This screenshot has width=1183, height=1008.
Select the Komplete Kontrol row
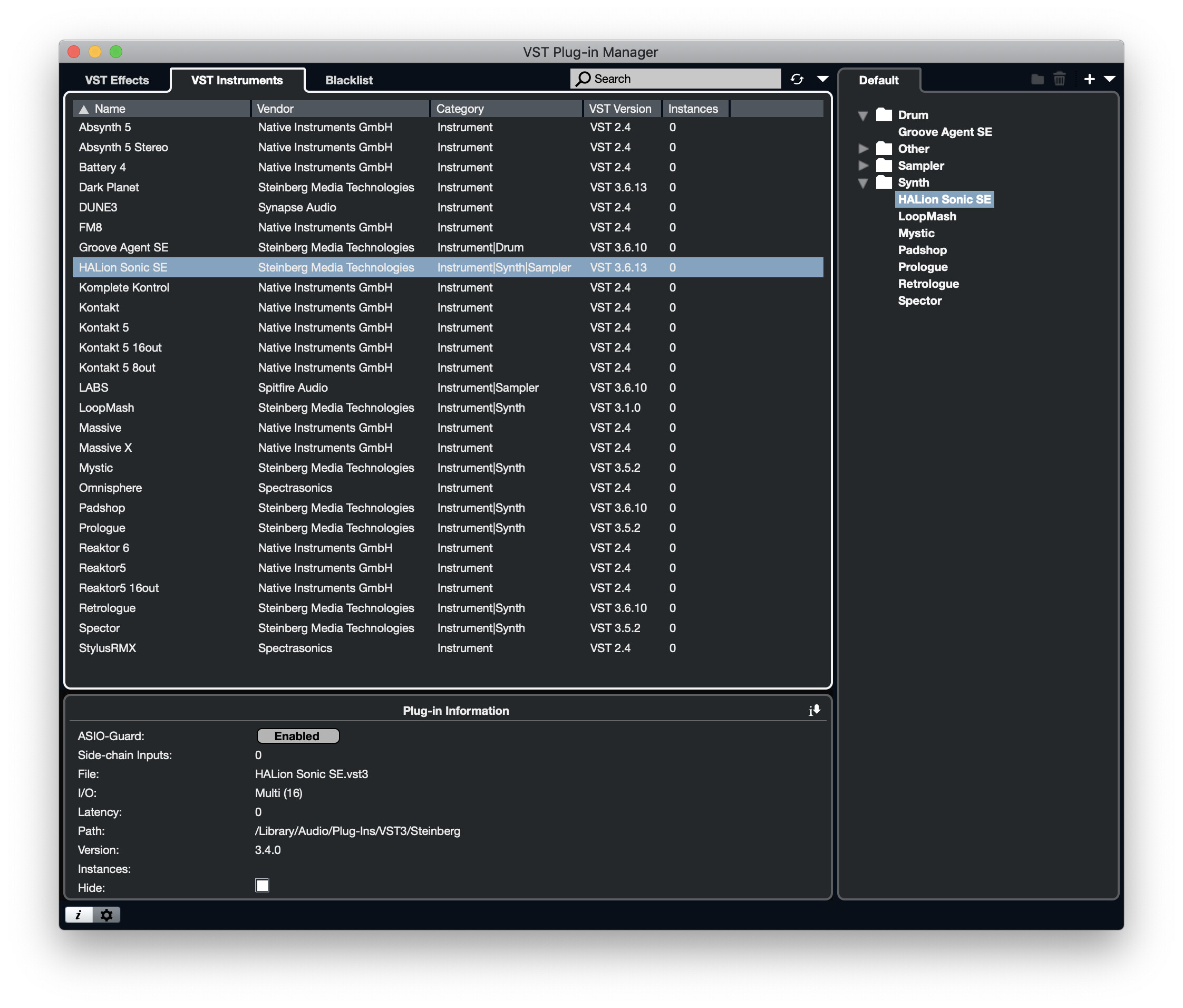tap(448, 287)
